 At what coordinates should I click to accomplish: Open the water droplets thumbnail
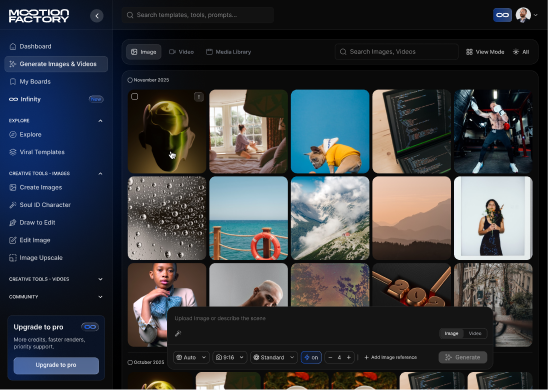[x=167, y=218]
